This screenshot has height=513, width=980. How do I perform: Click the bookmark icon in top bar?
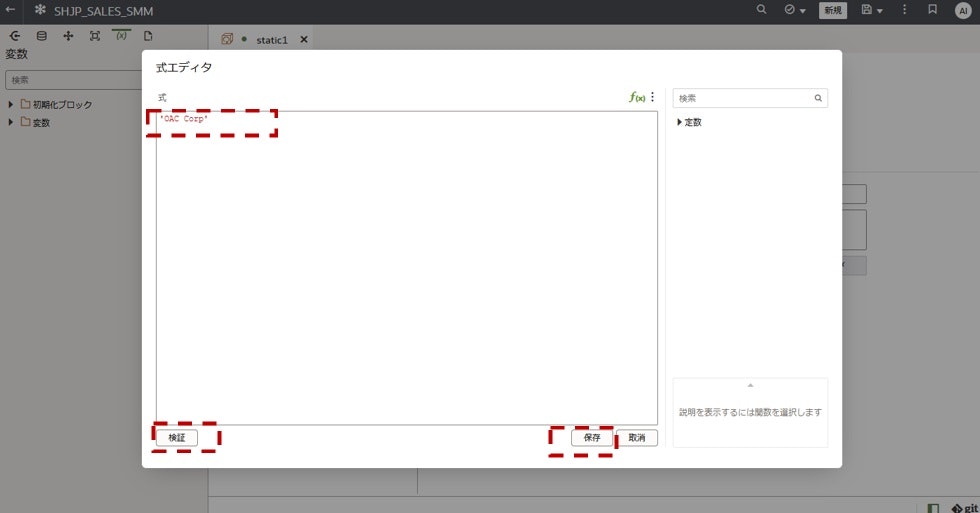(x=932, y=9)
